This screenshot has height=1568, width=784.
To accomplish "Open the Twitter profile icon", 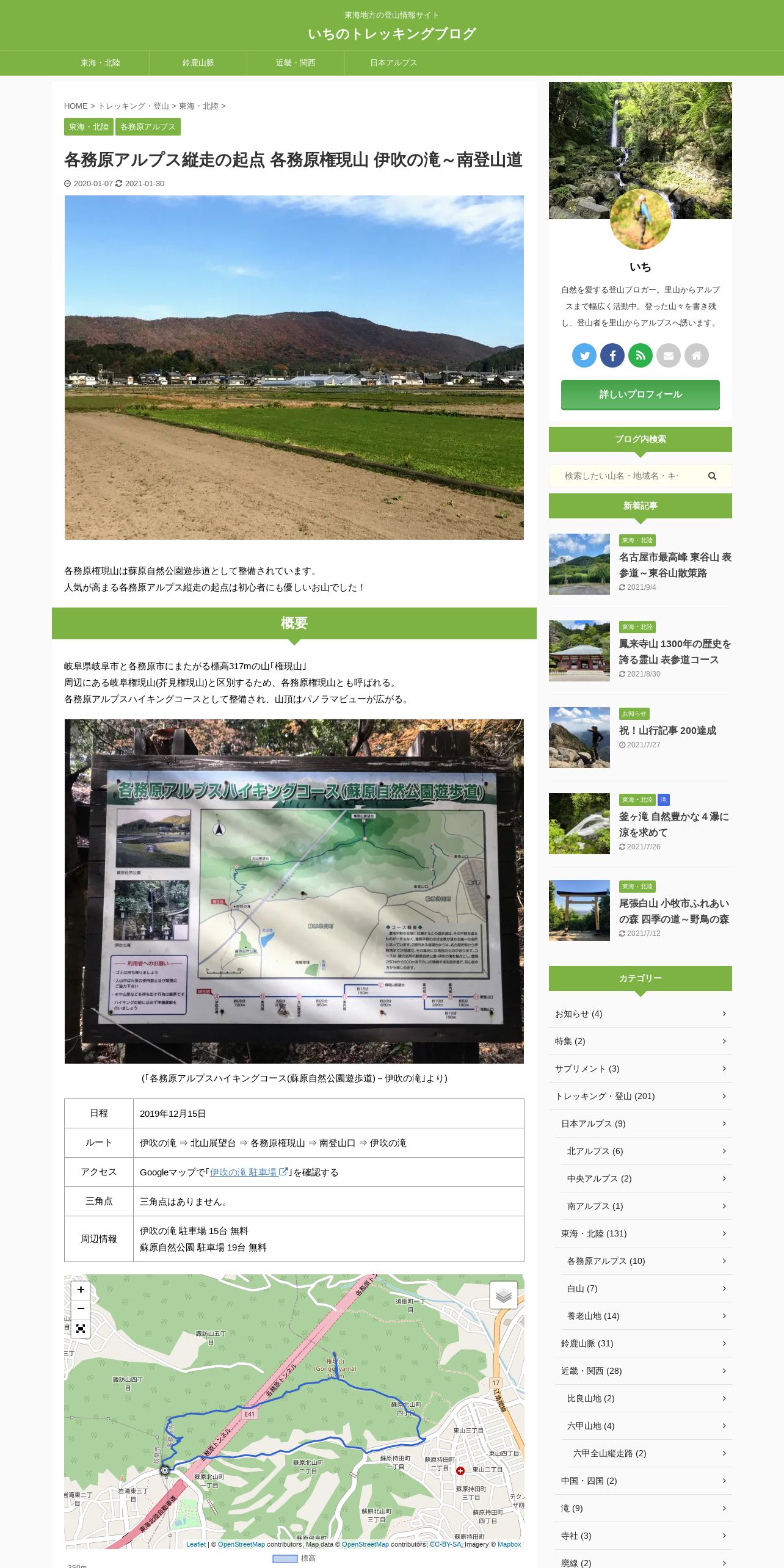I will tap(584, 355).
